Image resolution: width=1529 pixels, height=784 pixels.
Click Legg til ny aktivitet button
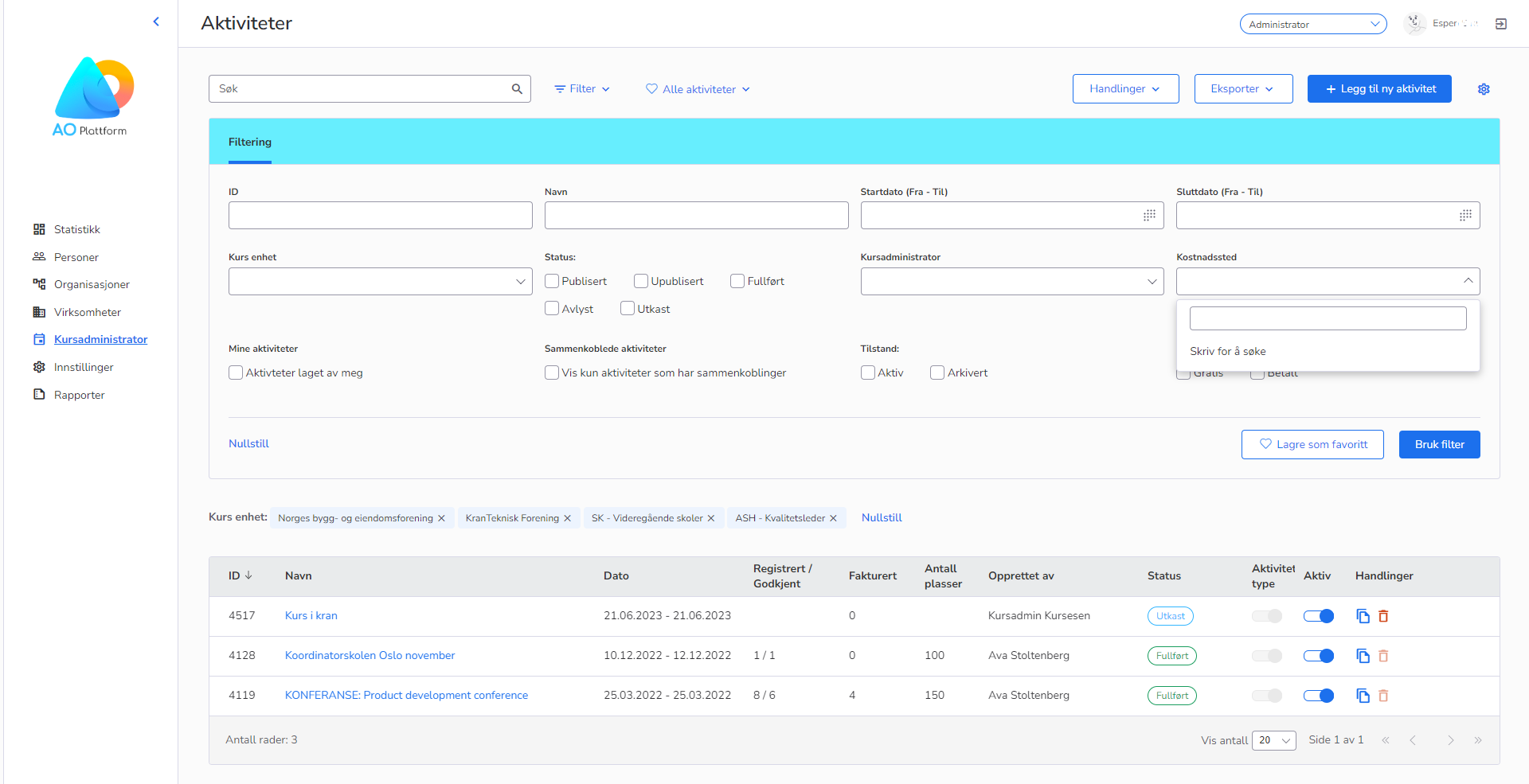1379,89
